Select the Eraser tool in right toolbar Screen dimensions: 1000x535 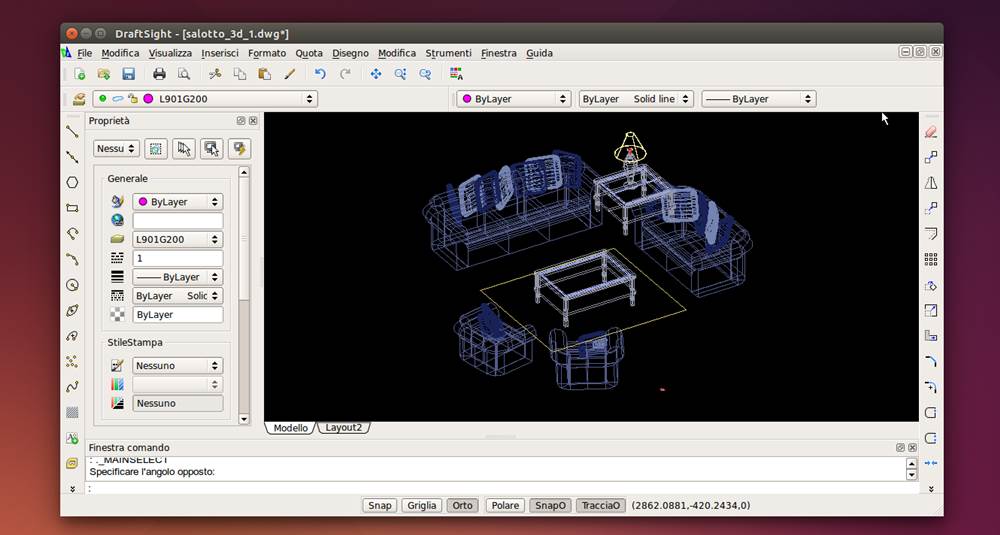pyautogui.click(x=931, y=131)
